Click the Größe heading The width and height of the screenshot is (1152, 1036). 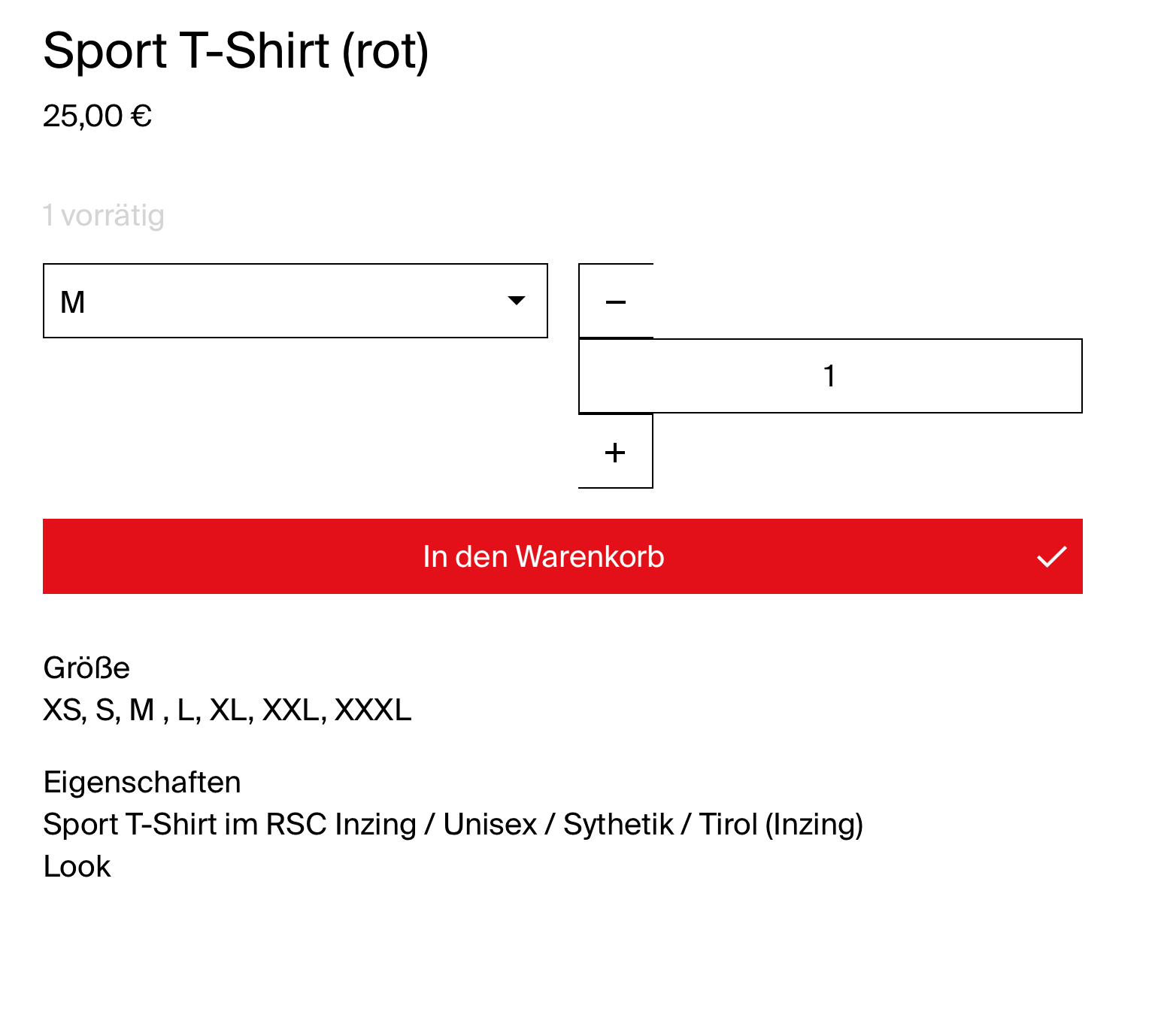point(86,668)
